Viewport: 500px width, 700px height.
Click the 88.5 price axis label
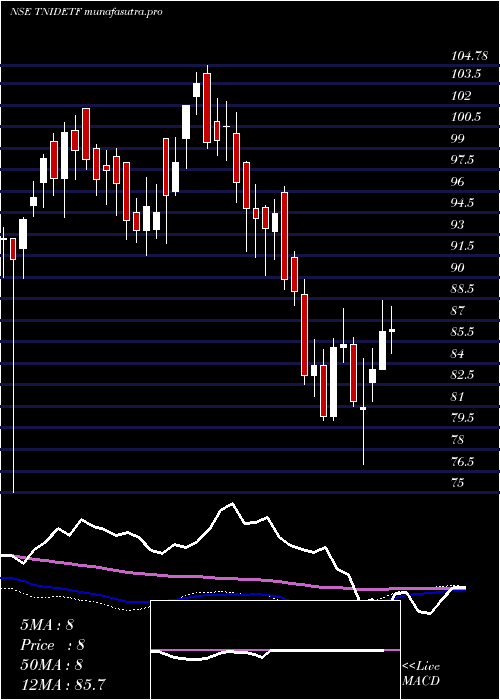click(463, 288)
